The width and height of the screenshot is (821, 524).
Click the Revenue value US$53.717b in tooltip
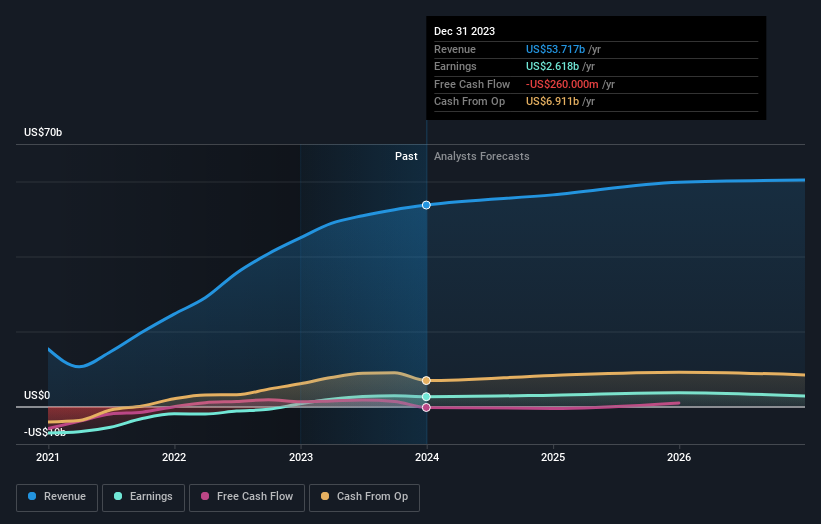(555, 49)
